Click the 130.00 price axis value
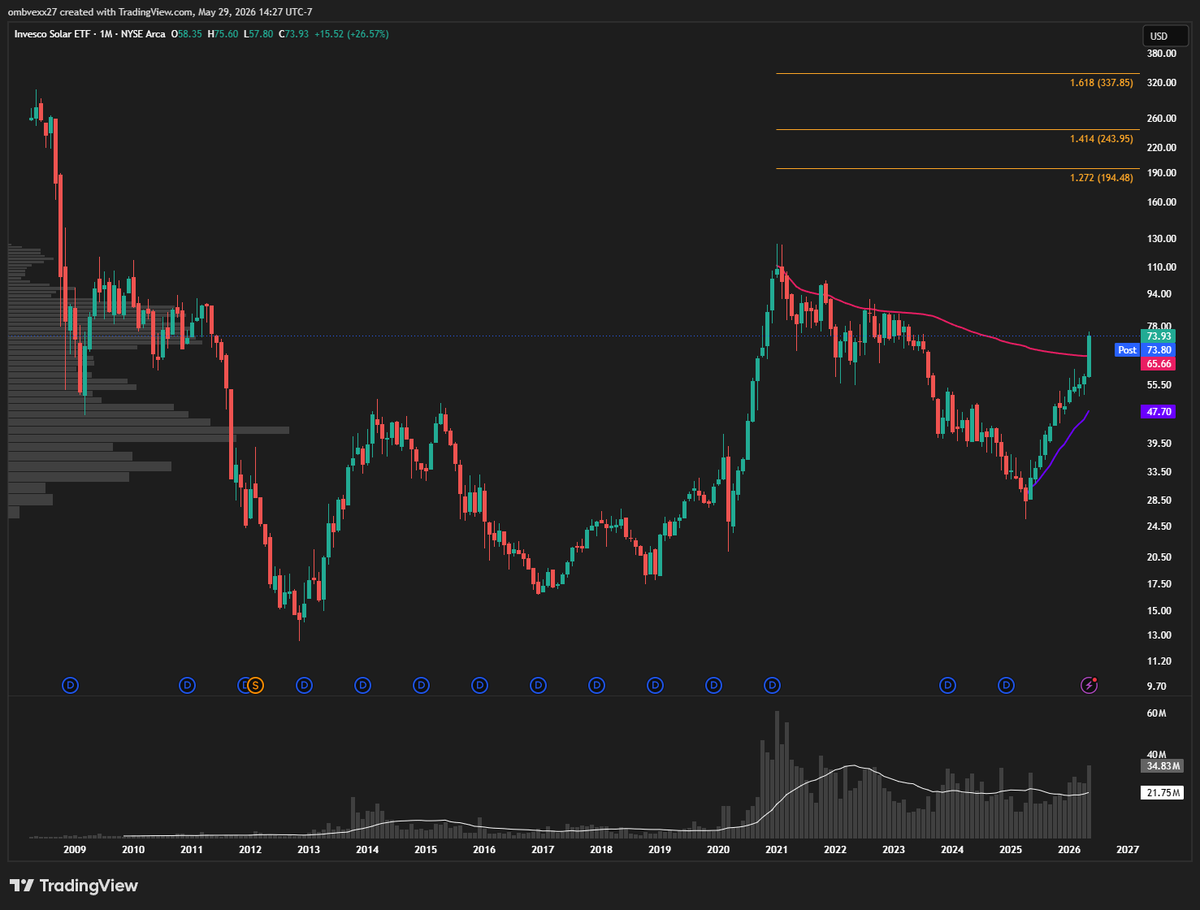 [x=1160, y=239]
